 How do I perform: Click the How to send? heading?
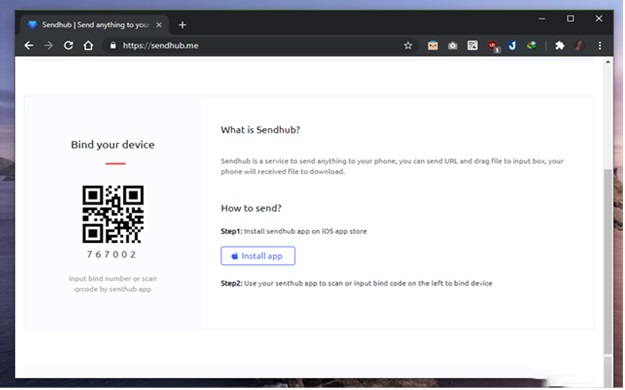pyautogui.click(x=251, y=209)
